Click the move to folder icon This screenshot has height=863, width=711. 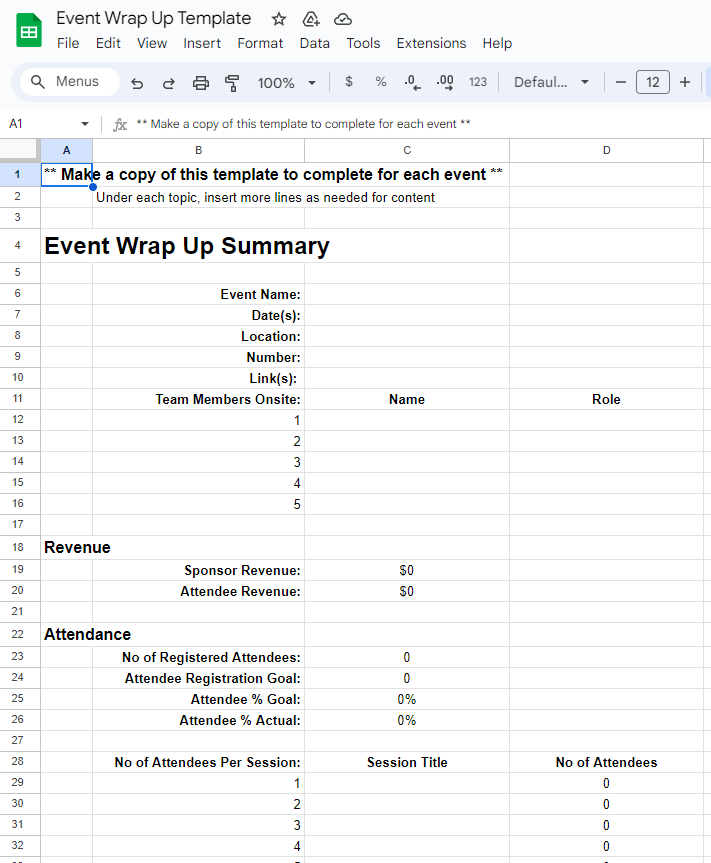click(311, 19)
